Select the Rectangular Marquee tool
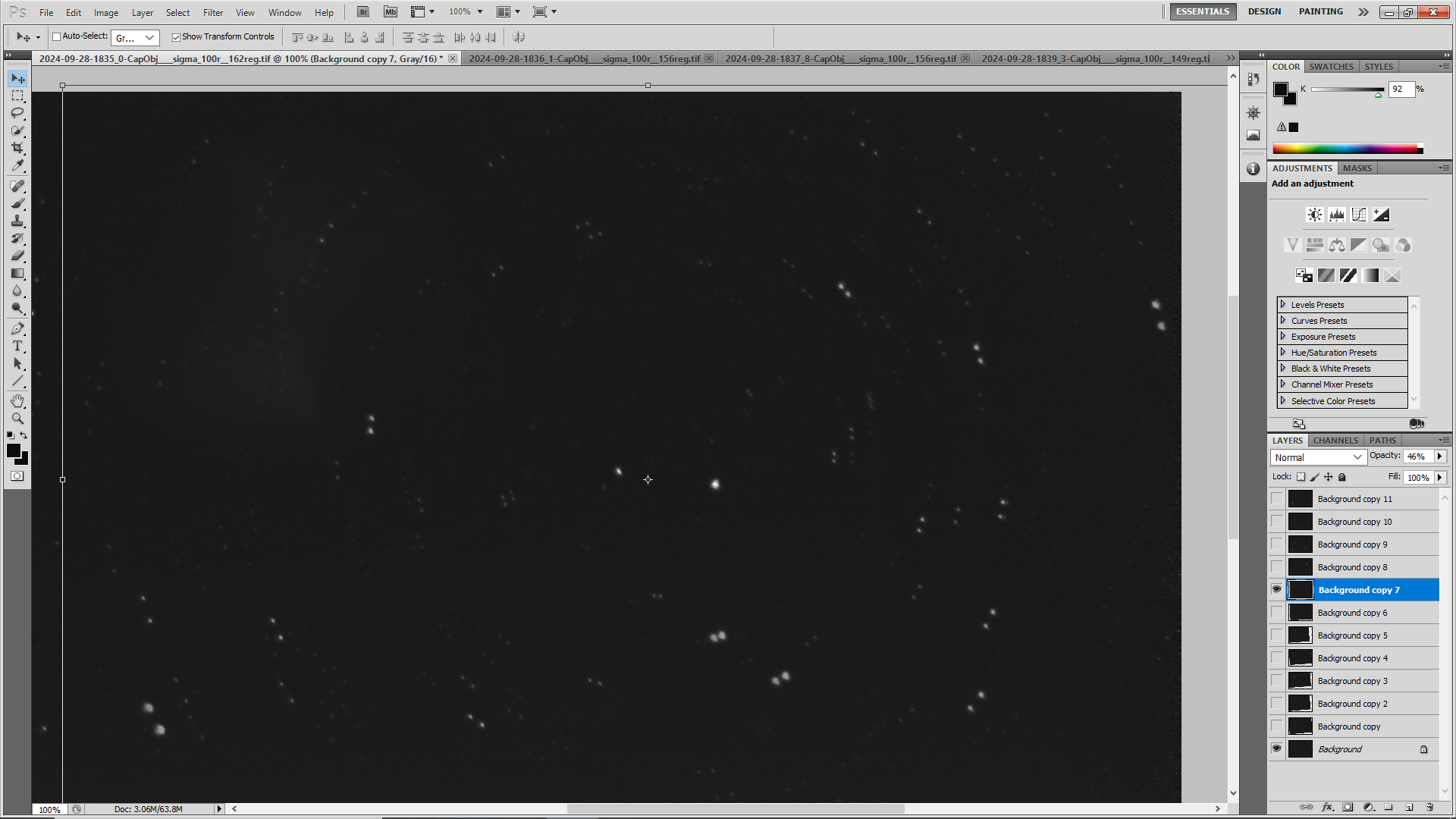Viewport: 1456px width, 819px height. tap(17, 96)
